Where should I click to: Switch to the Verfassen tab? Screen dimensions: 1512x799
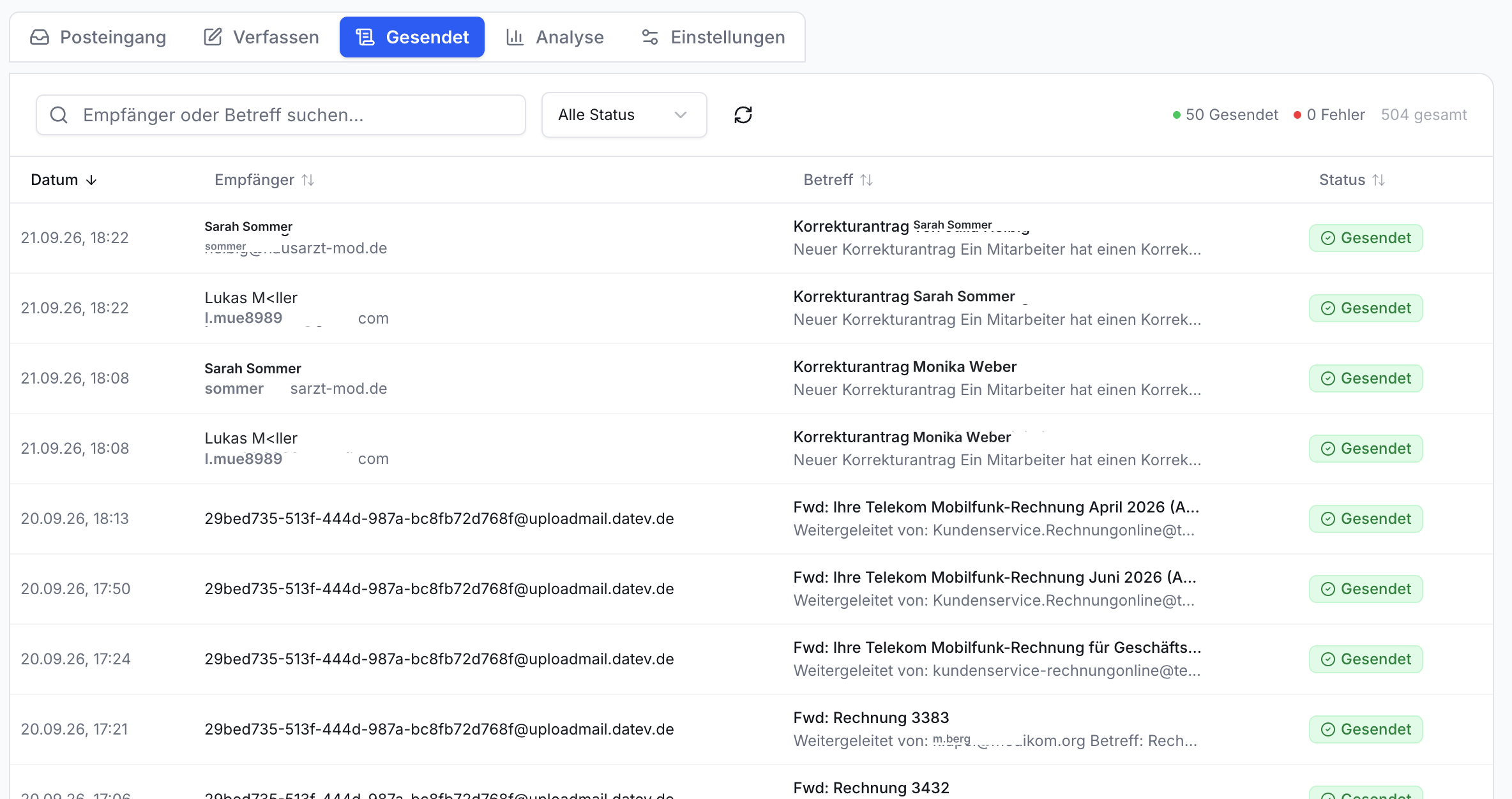(261, 37)
